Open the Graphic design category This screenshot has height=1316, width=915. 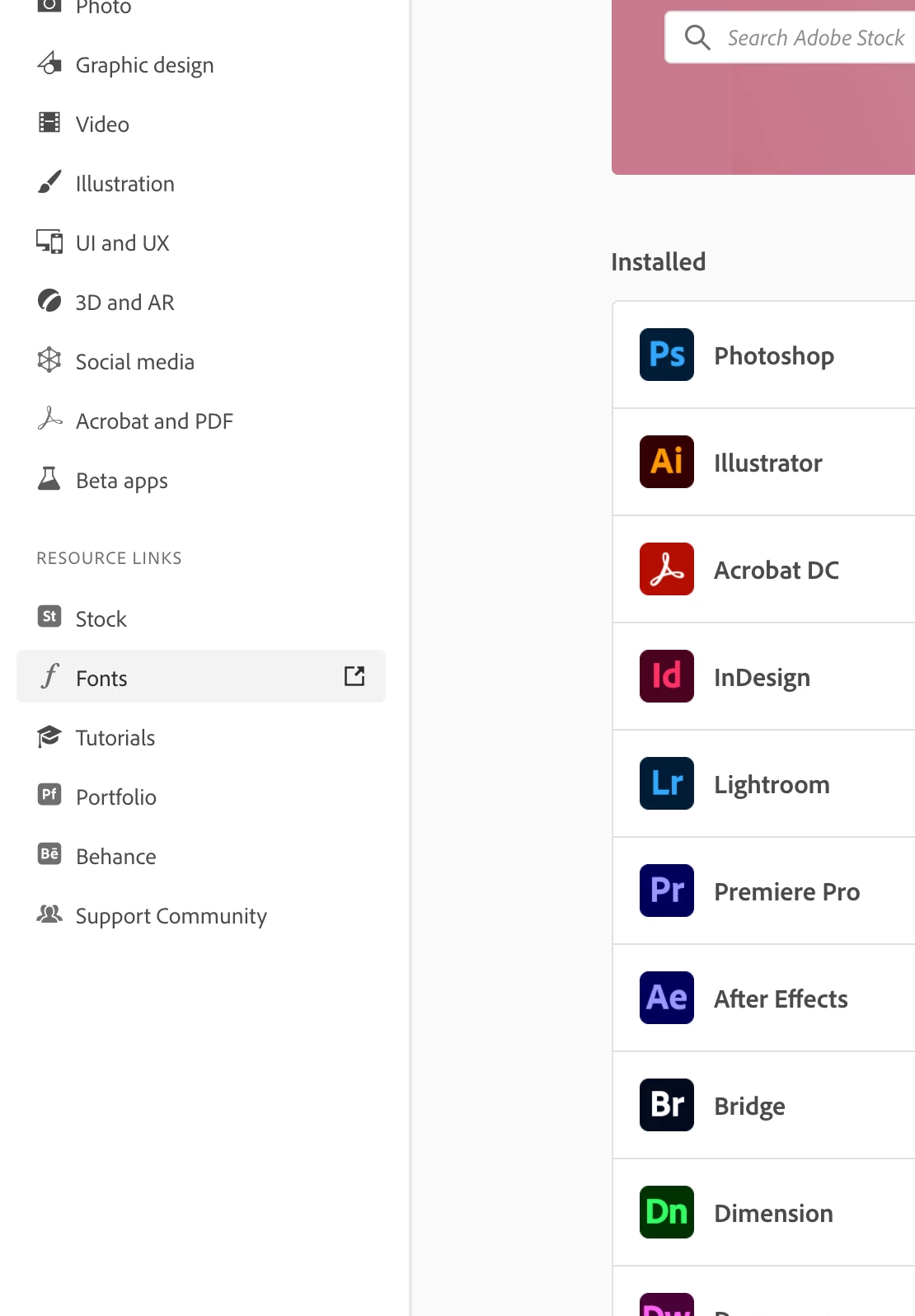tap(201, 64)
